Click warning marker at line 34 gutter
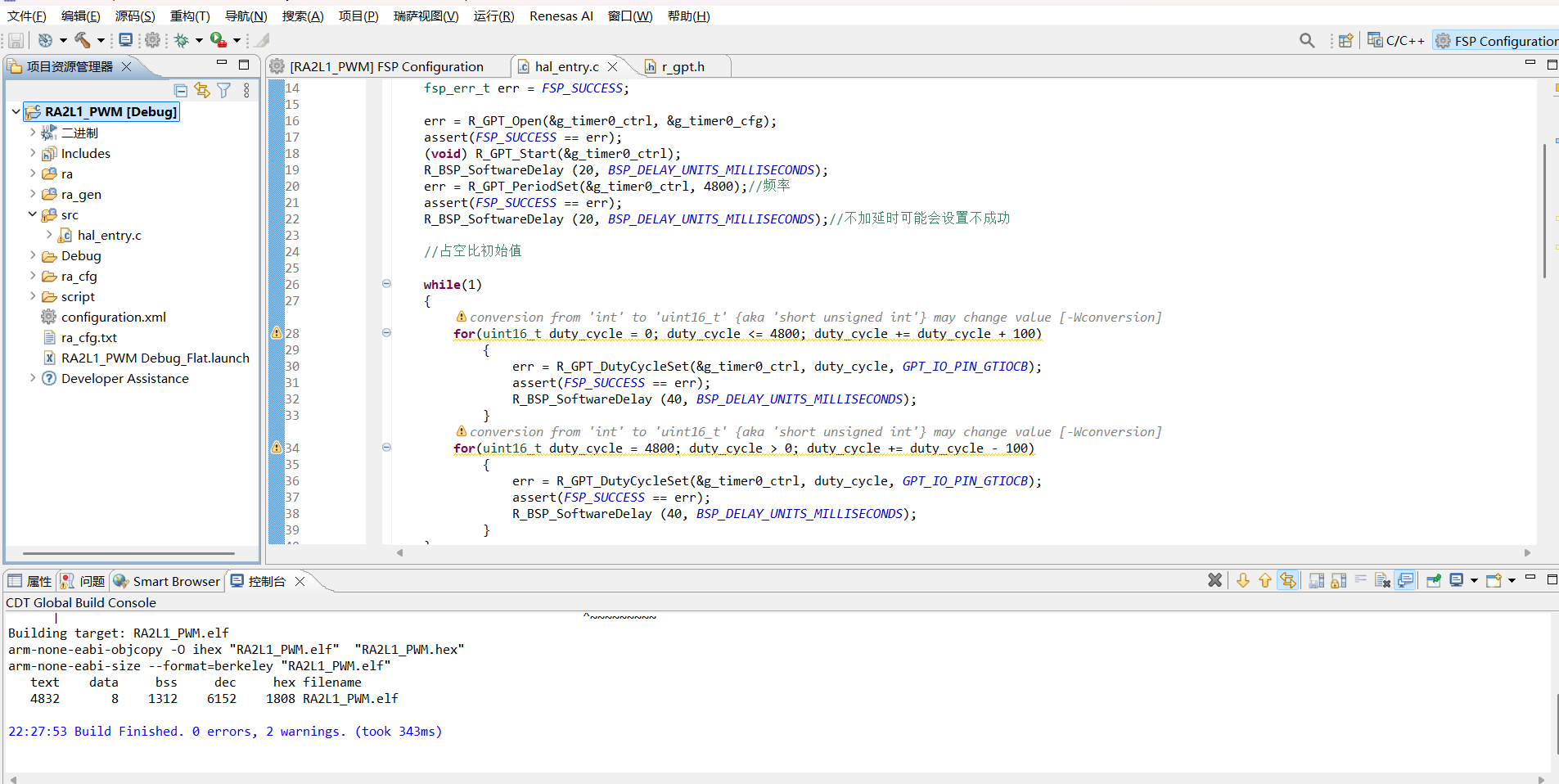The width and height of the screenshot is (1559, 784). (277, 448)
